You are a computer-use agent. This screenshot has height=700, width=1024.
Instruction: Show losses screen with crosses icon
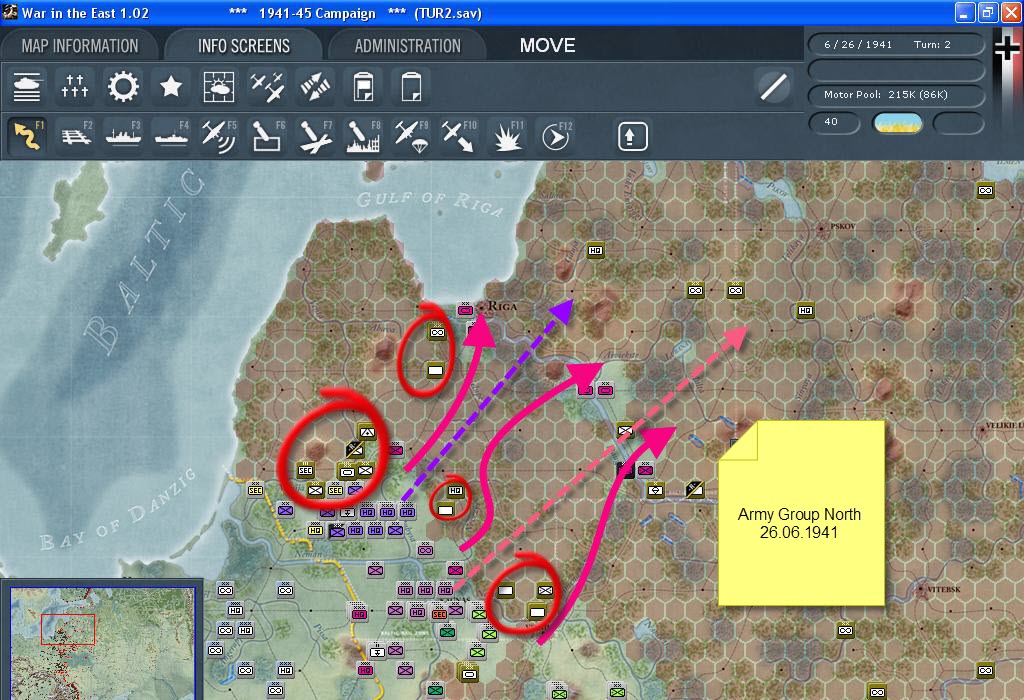tap(75, 87)
